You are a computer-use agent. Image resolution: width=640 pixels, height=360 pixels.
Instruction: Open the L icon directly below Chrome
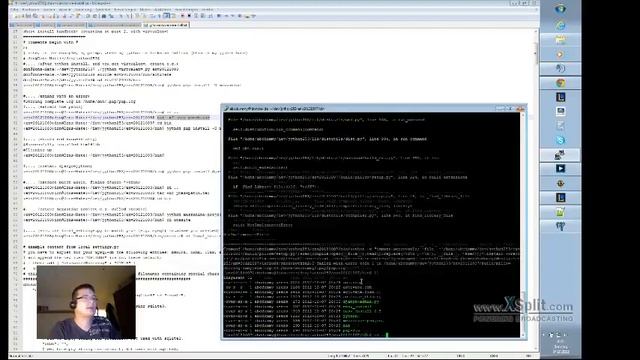[x=560, y=97]
